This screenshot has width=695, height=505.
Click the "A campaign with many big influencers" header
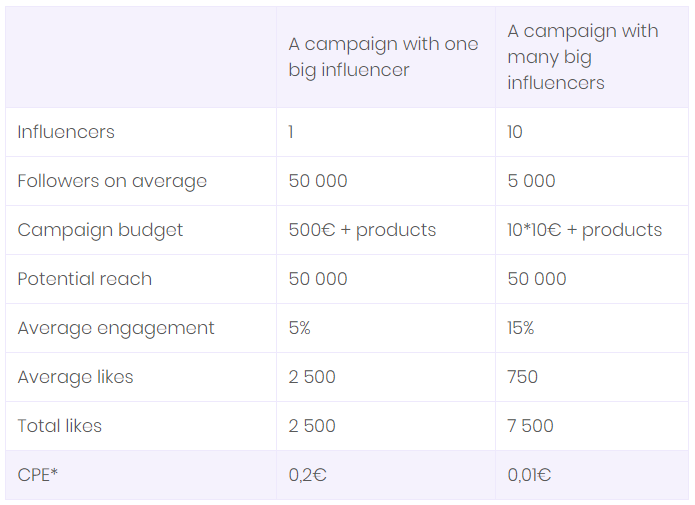[x=582, y=57]
